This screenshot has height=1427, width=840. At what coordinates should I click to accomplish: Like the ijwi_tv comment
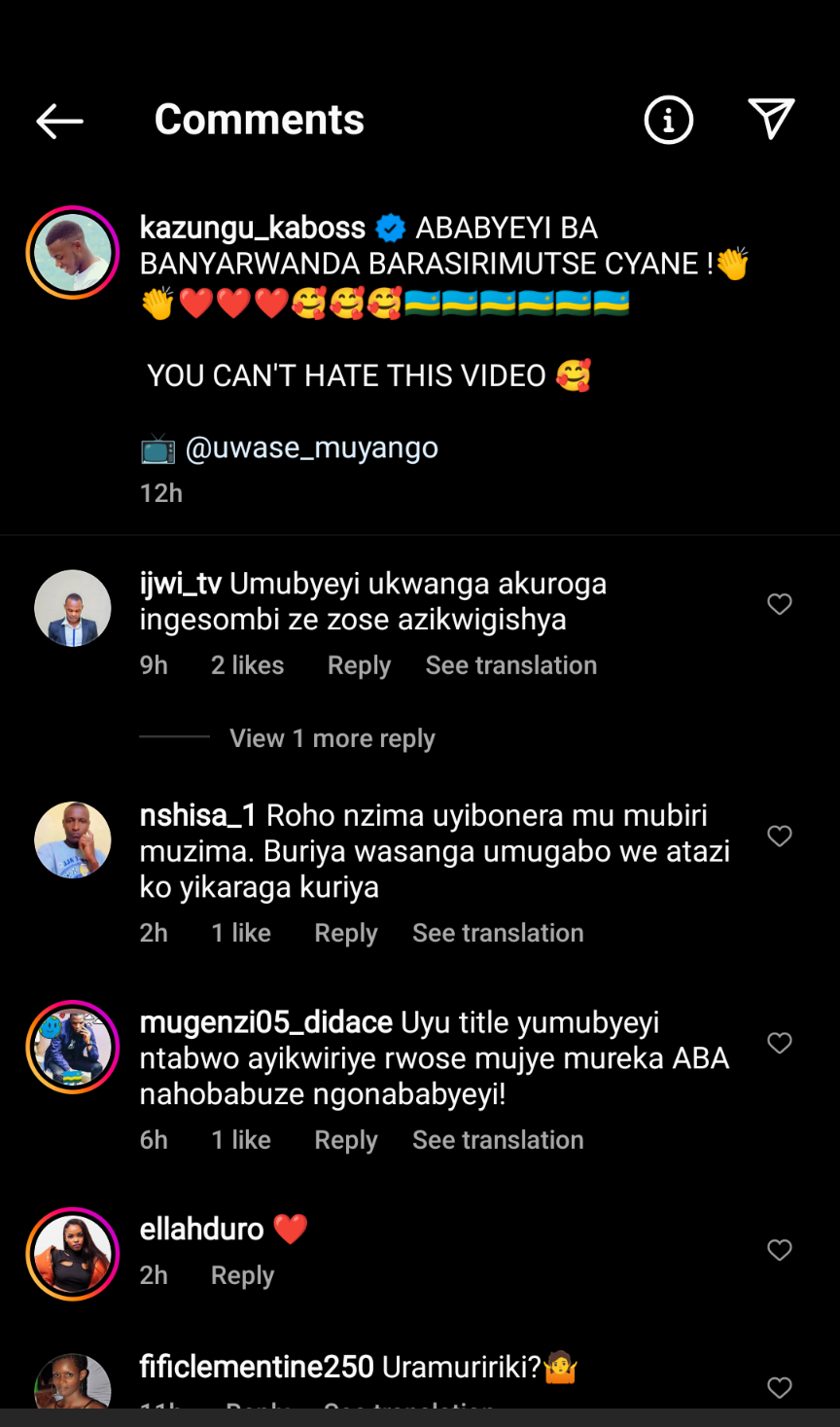[x=780, y=604]
